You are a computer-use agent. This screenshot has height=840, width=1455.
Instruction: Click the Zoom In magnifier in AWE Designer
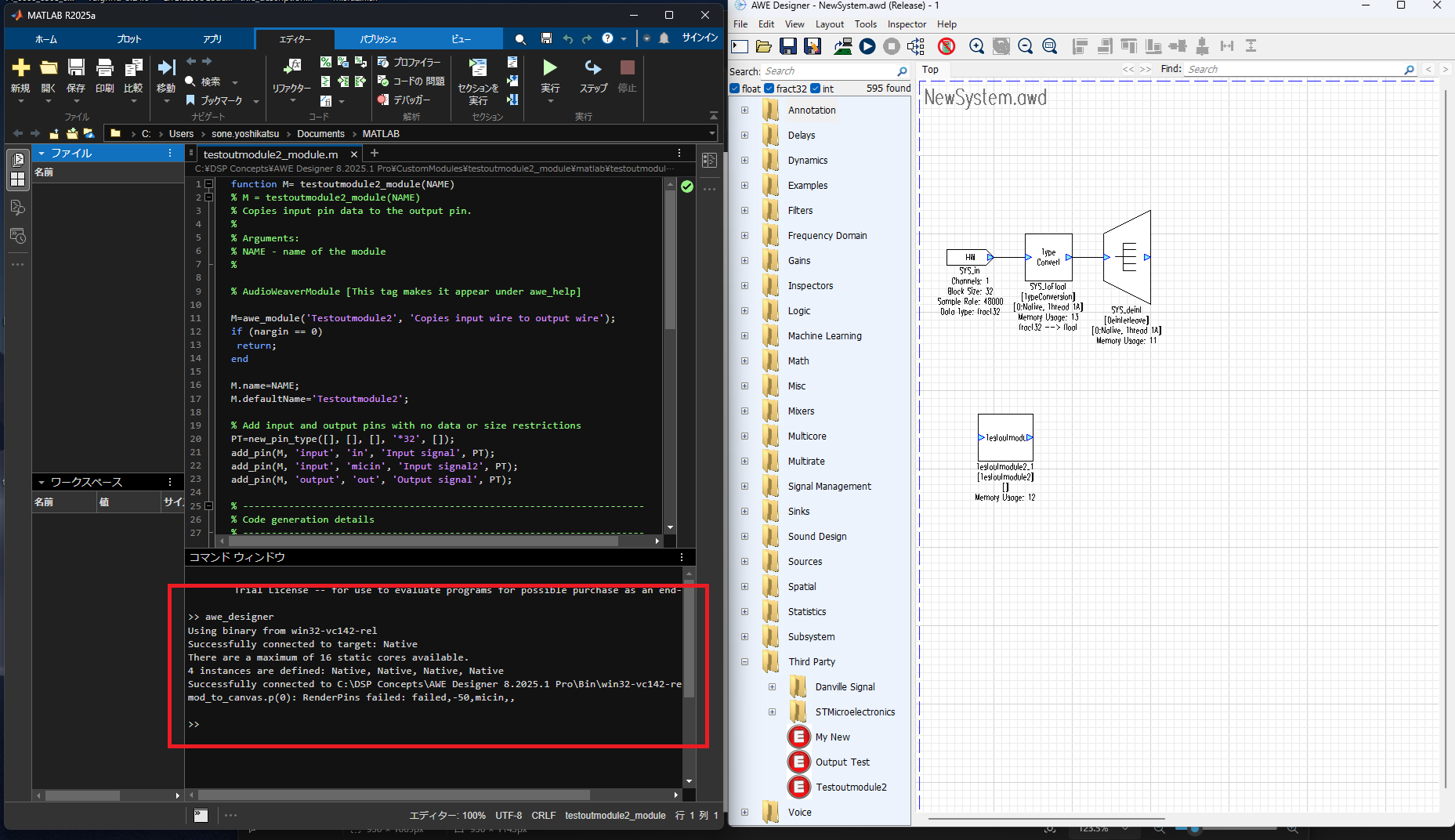point(976,46)
